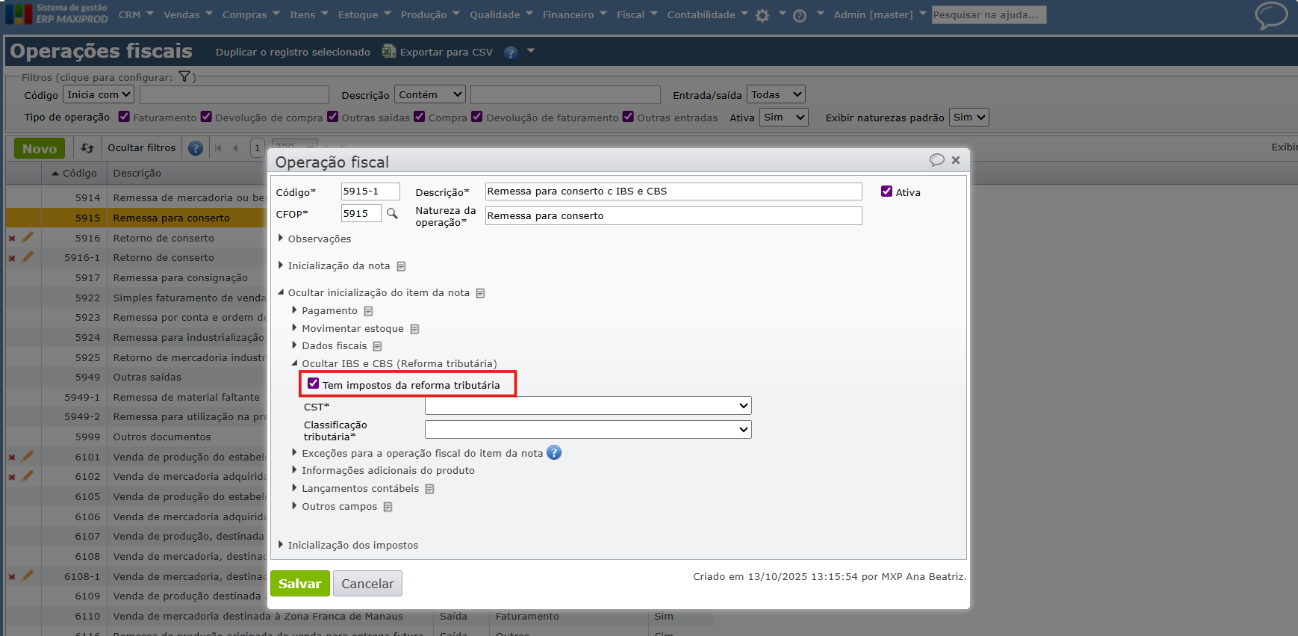Click Duplicar o registro selecionado
This screenshot has width=1298, height=636.
click(x=293, y=52)
